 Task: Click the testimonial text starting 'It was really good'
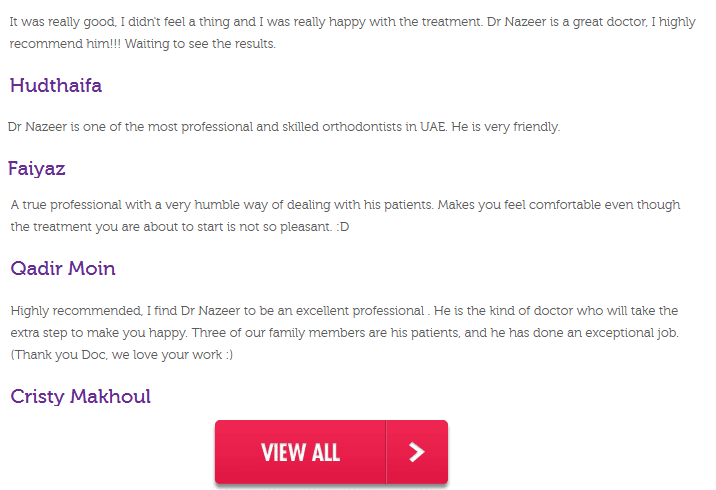coord(352,32)
